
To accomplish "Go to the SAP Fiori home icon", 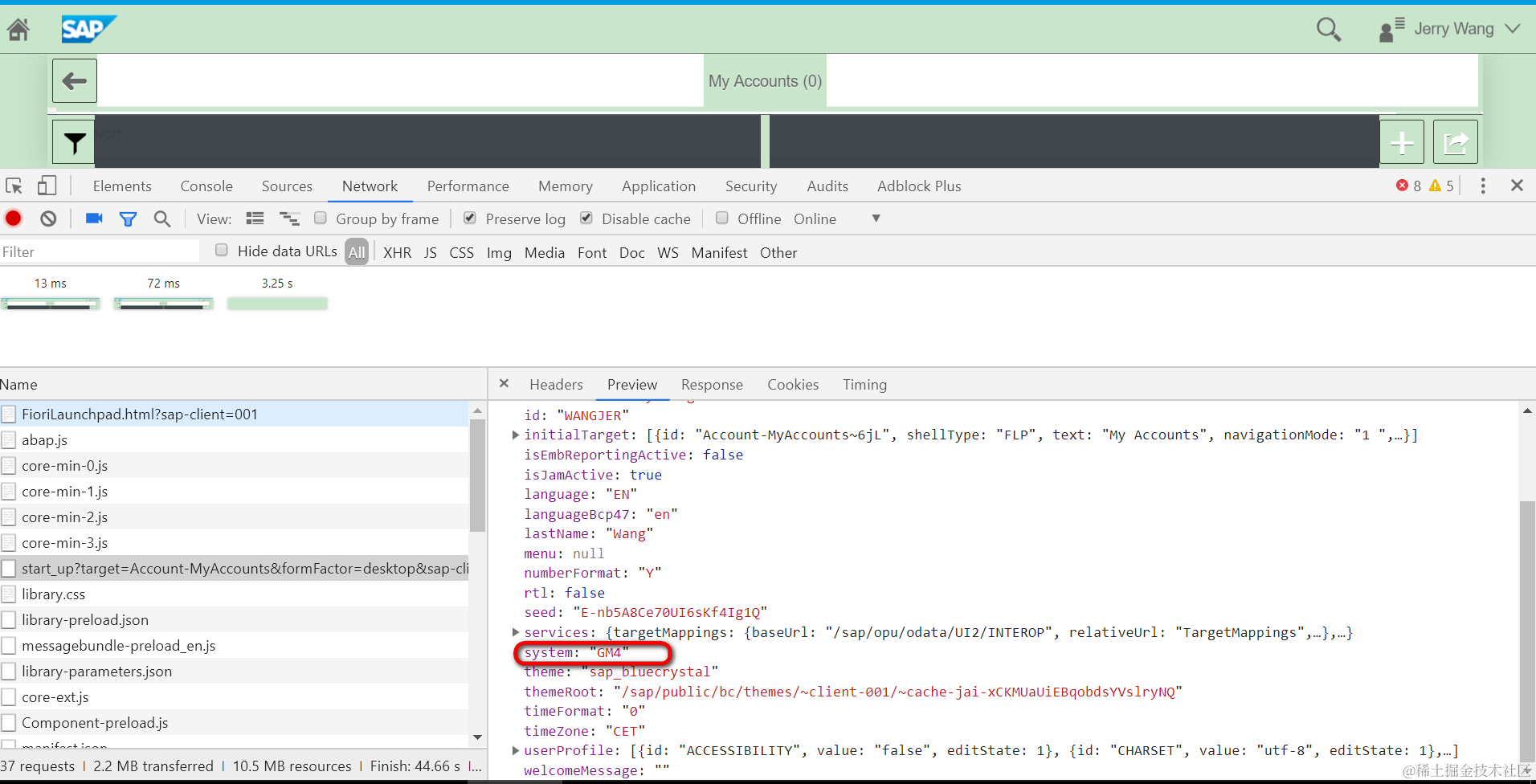I will pos(18,30).
